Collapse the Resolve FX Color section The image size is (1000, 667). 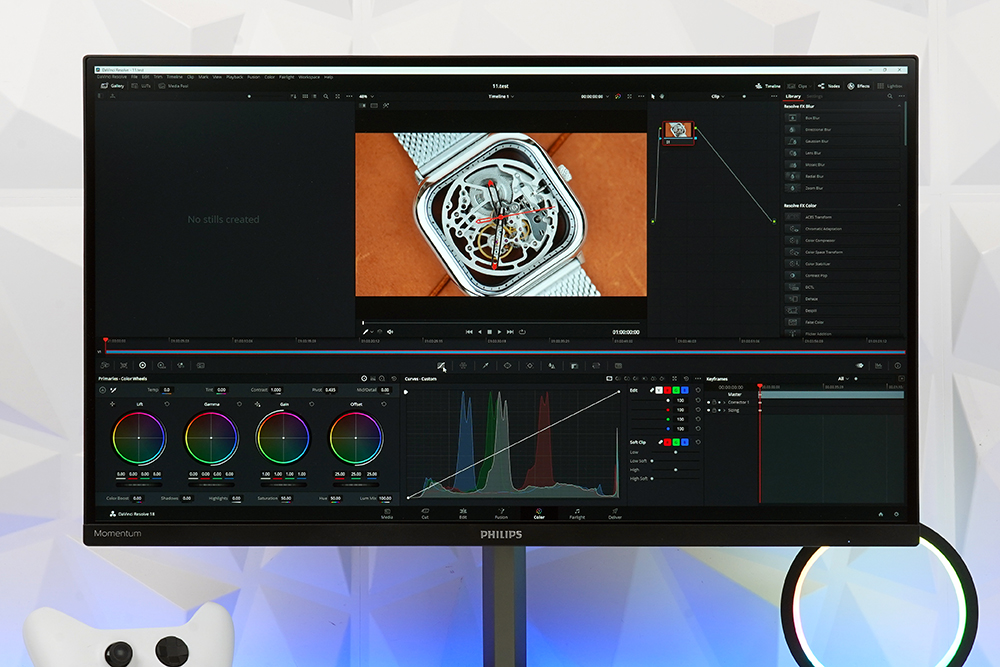[899, 205]
